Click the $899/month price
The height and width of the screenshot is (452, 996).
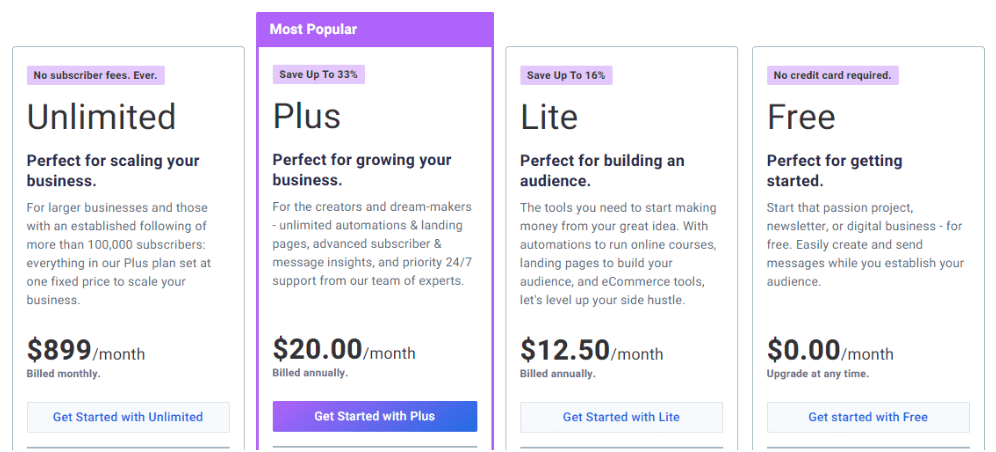(86, 350)
